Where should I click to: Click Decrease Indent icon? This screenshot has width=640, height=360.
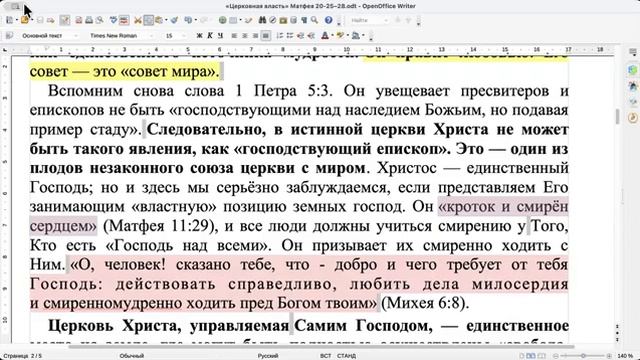300,36
